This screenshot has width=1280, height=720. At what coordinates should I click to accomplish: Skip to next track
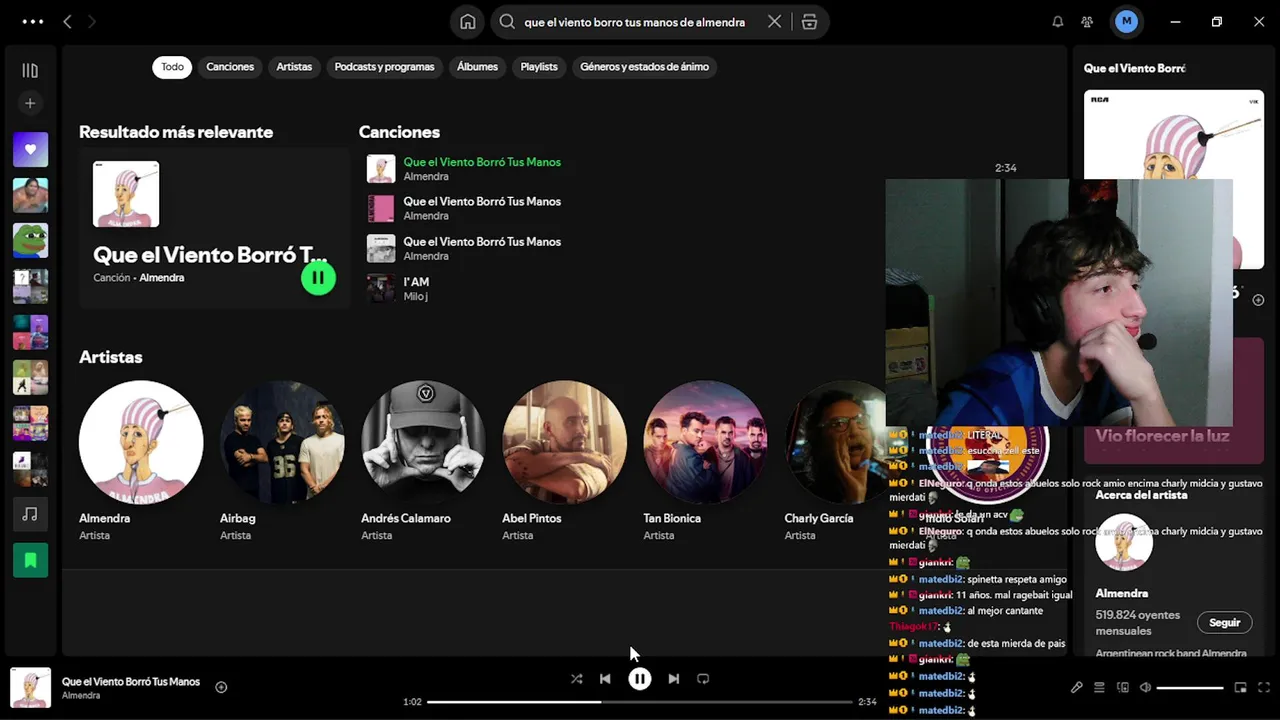click(x=674, y=678)
